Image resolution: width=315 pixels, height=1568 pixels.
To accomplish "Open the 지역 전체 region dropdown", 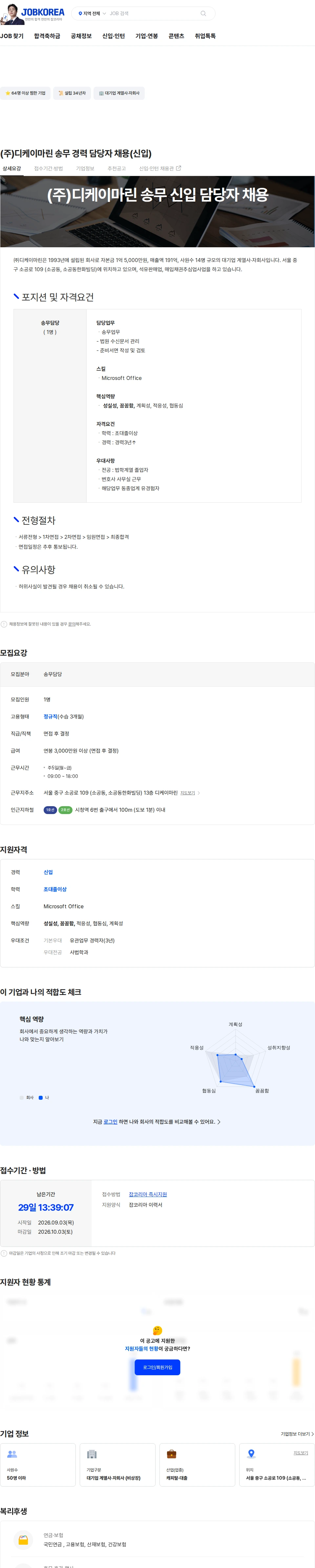I will click(x=92, y=13).
